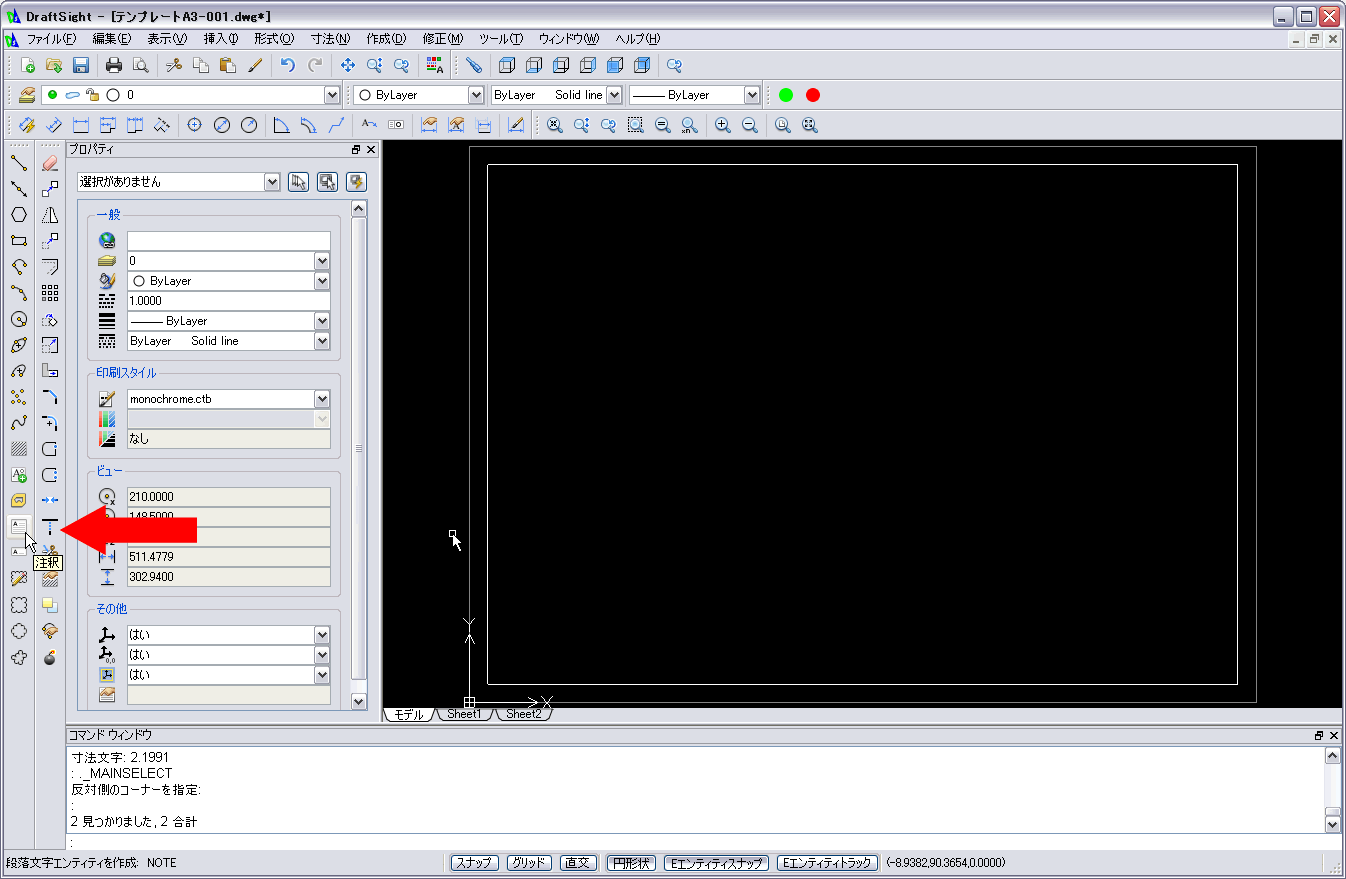
Task: Click the red circle toolbar button
Action: click(x=813, y=95)
